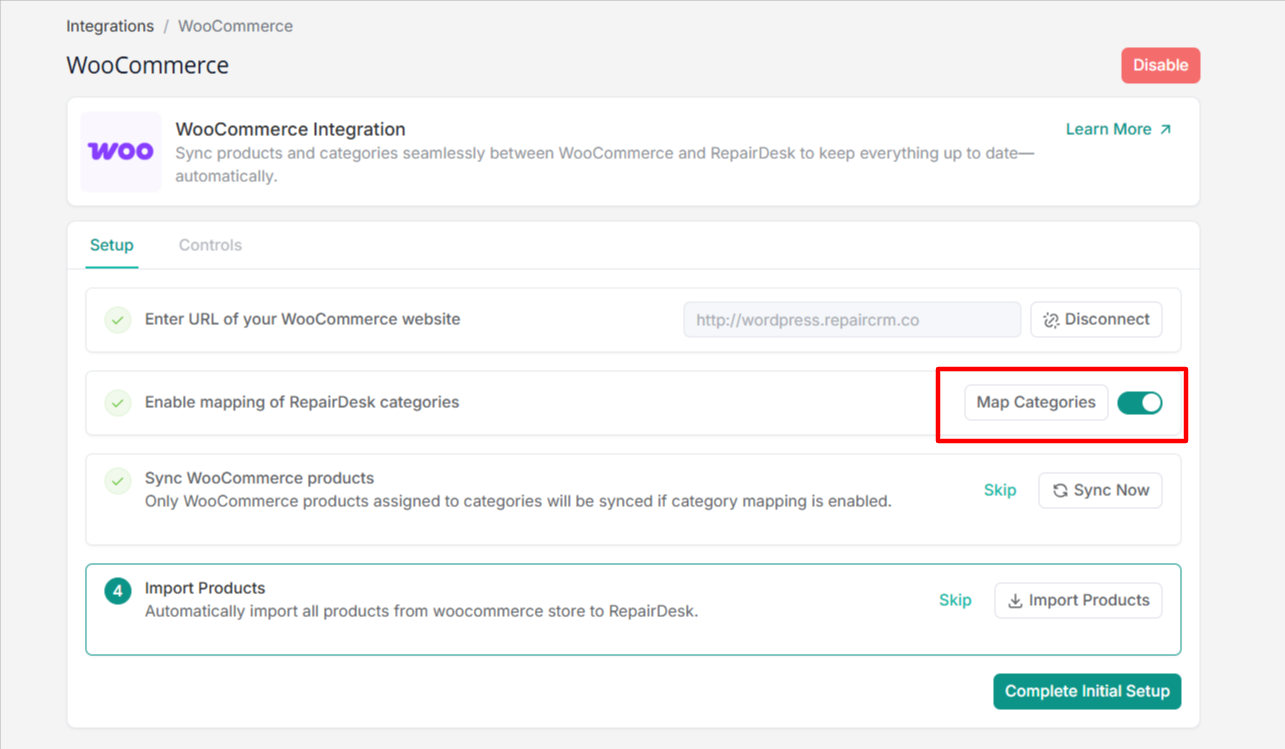Click the checkmark icon beside Sync WooCommerce products
The width and height of the screenshot is (1285, 749).
click(x=118, y=481)
